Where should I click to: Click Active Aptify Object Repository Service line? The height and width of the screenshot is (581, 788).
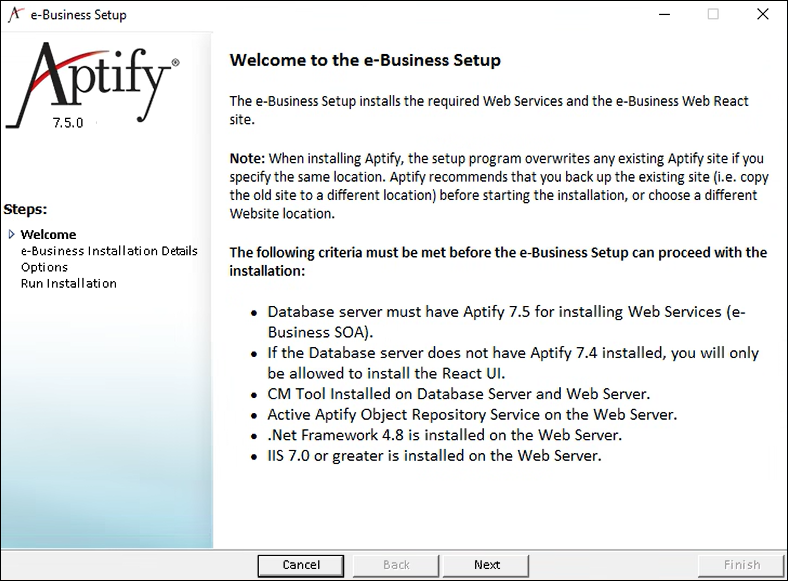click(x=472, y=415)
